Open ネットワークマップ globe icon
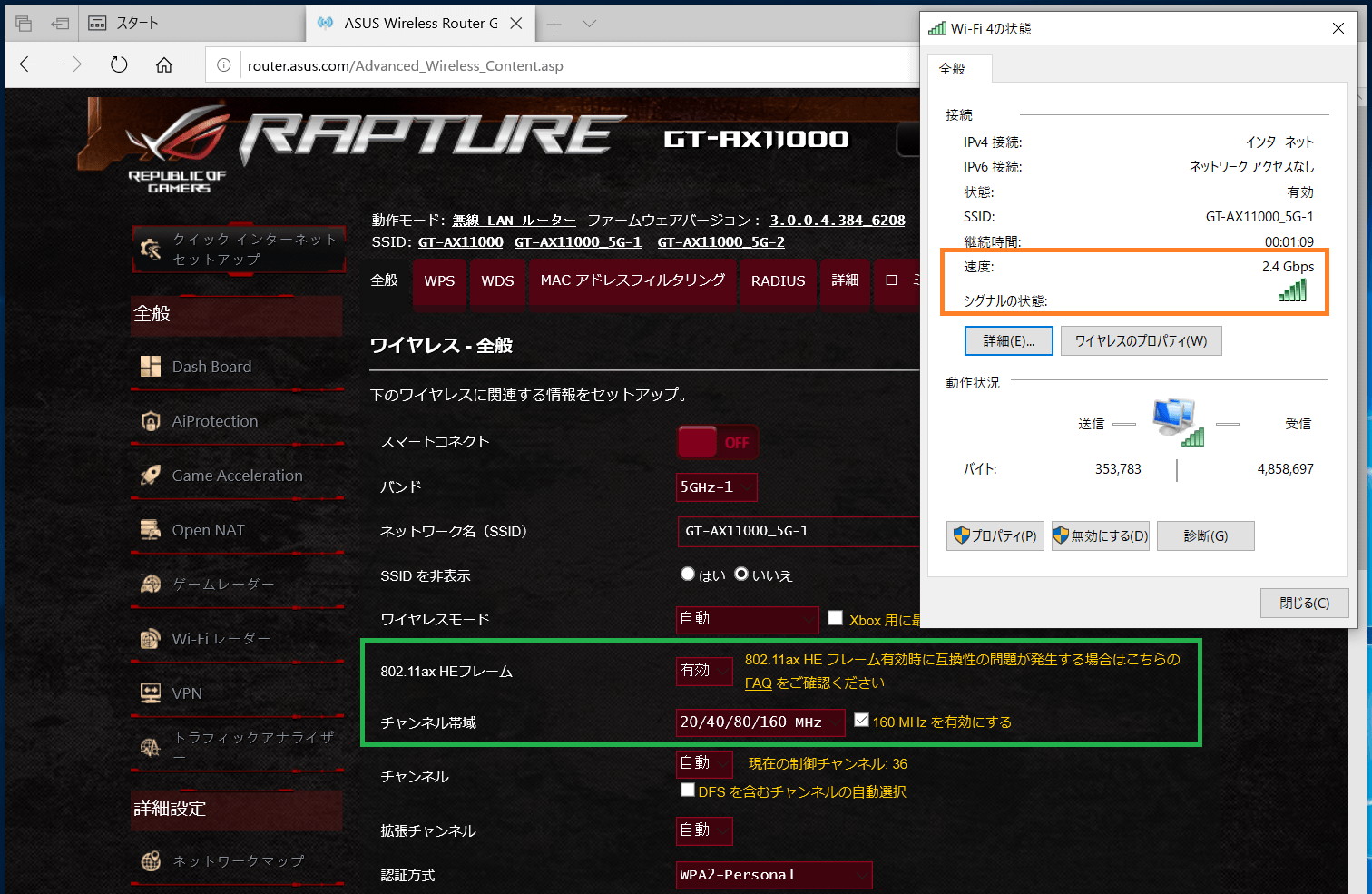 (151, 861)
